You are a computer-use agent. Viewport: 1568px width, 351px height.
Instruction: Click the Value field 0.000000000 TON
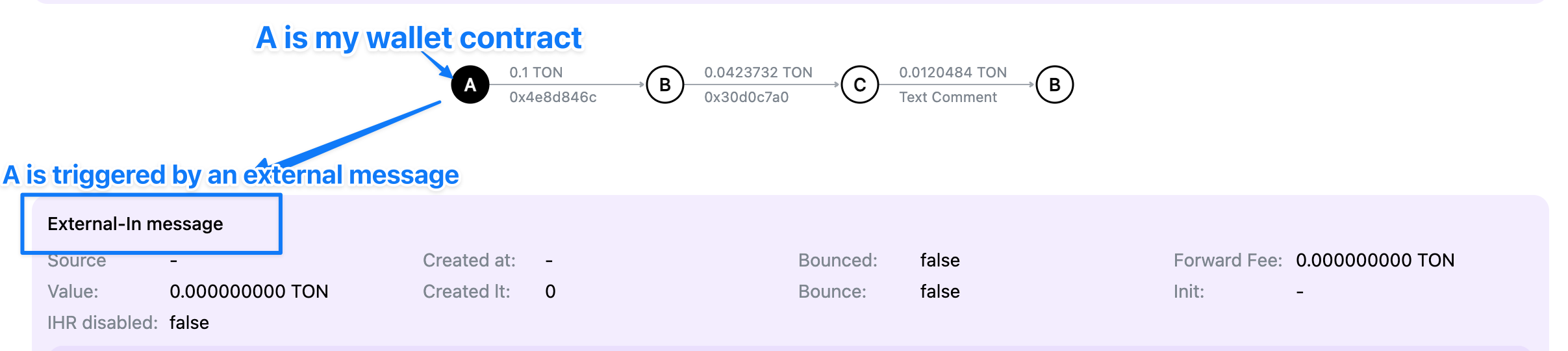point(249,291)
